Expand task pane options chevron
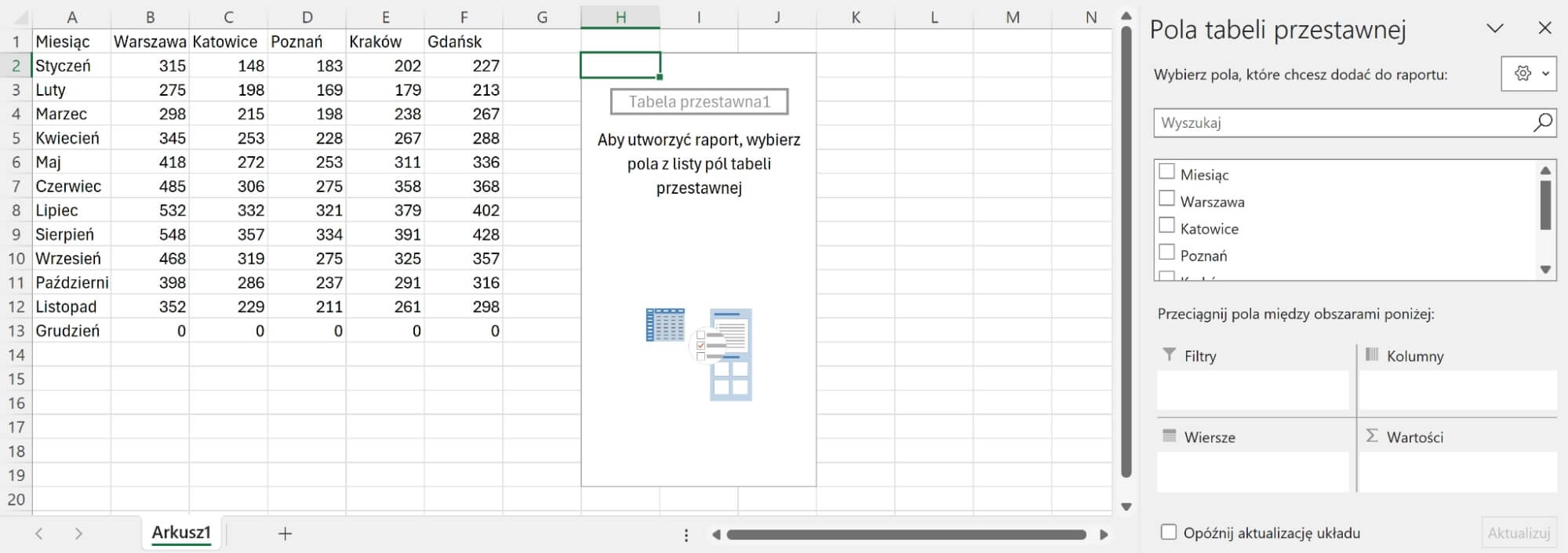The width and height of the screenshot is (1568, 553). click(x=1495, y=29)
